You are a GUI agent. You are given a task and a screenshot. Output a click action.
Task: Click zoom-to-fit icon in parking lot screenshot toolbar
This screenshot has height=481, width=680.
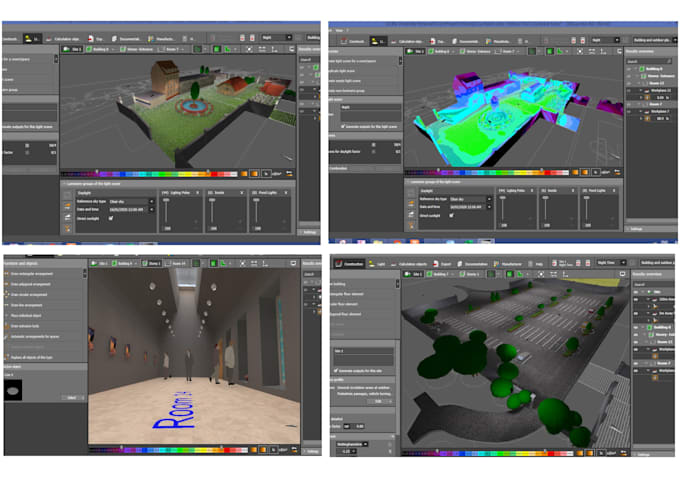(x=541, y=274)
